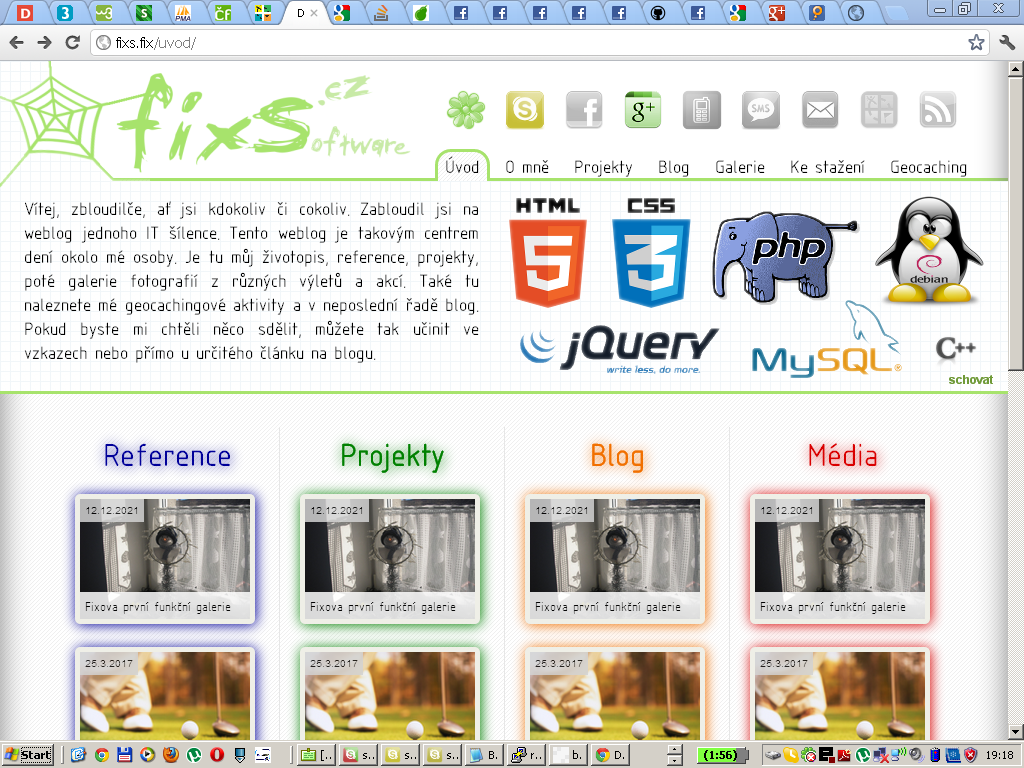Open the 25.3.2017 golf thumbnail under Projekty
1024x768 pixels.
(x=390, y=694)
